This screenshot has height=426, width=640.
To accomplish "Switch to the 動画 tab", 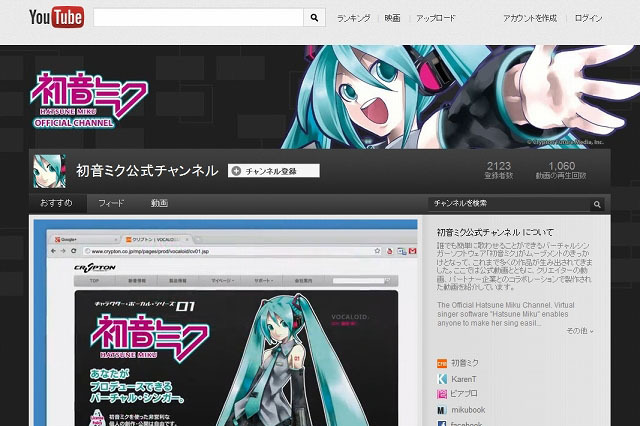I will click(159, 203).
